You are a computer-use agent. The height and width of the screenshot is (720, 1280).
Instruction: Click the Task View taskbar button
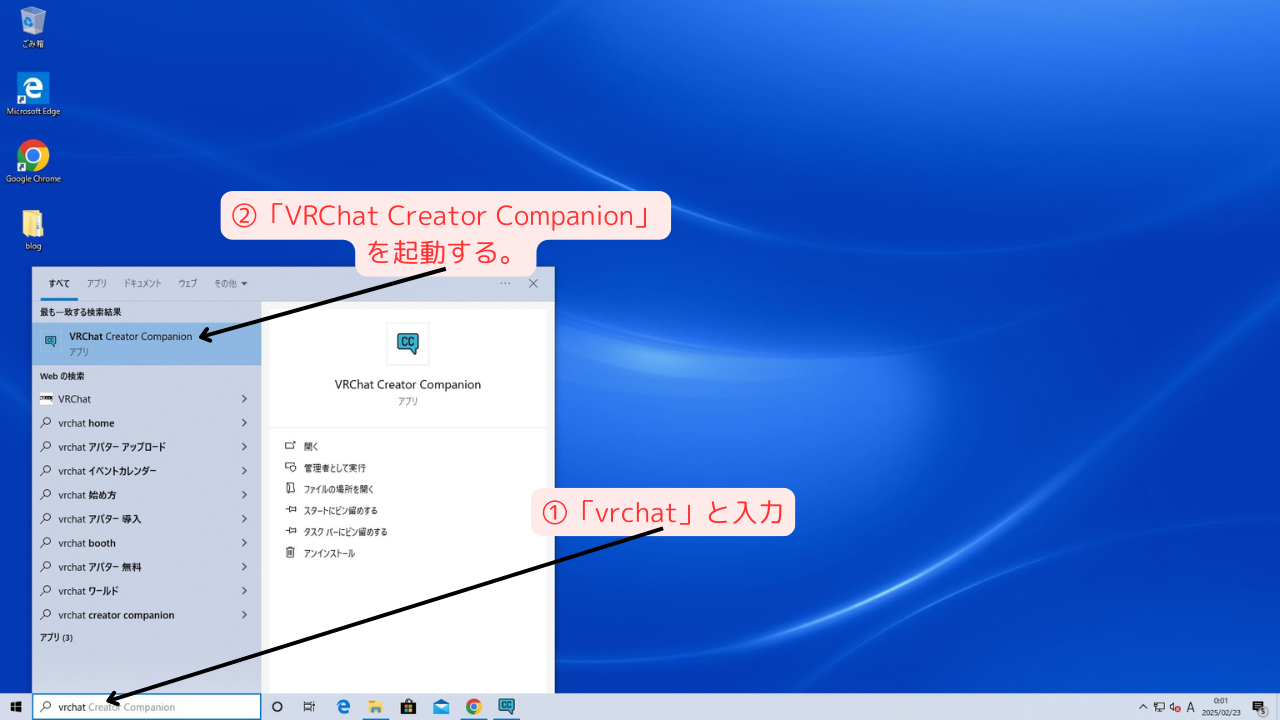point(310,706)
